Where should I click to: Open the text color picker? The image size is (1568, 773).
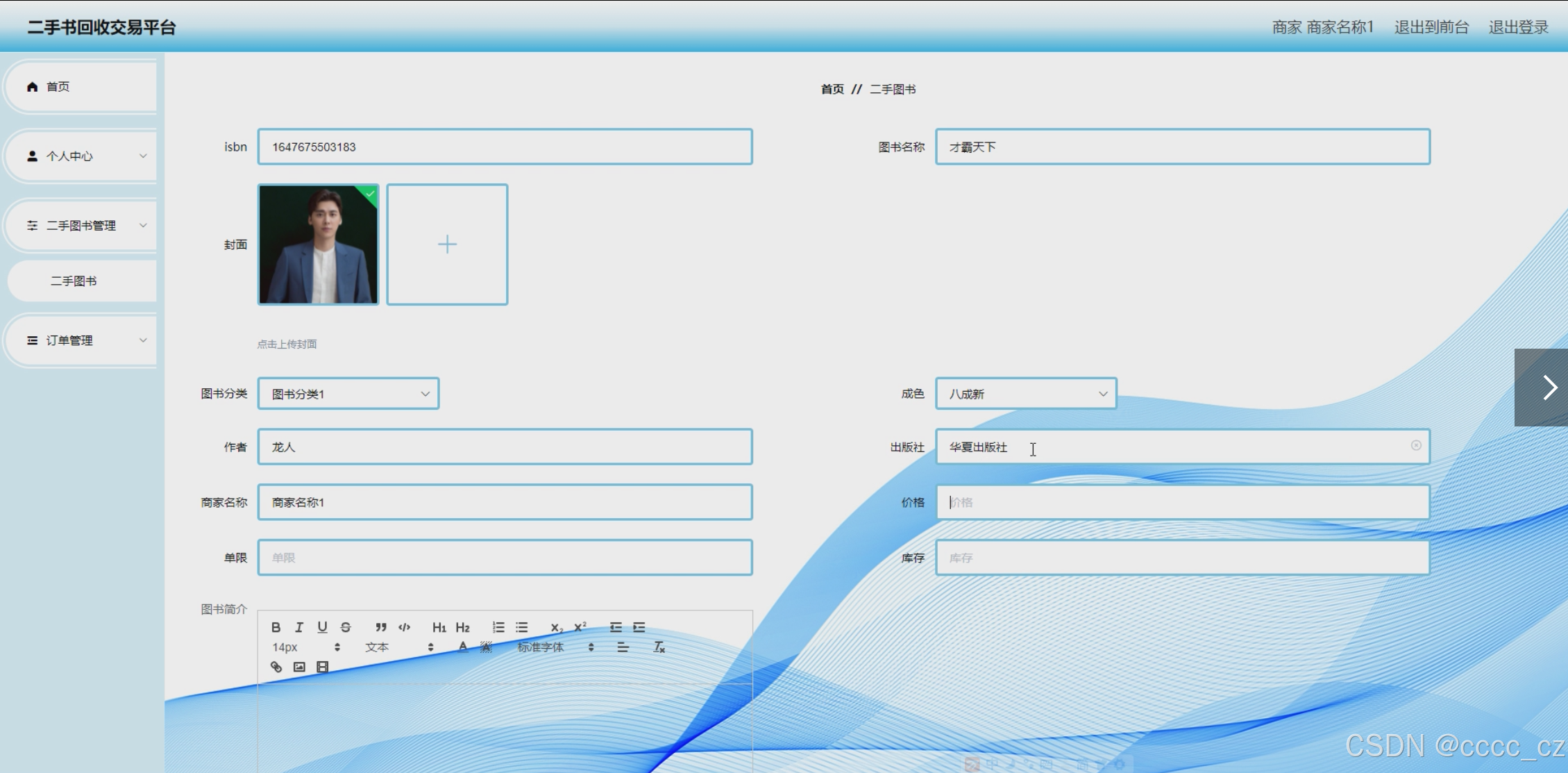(x=463, y=647)
